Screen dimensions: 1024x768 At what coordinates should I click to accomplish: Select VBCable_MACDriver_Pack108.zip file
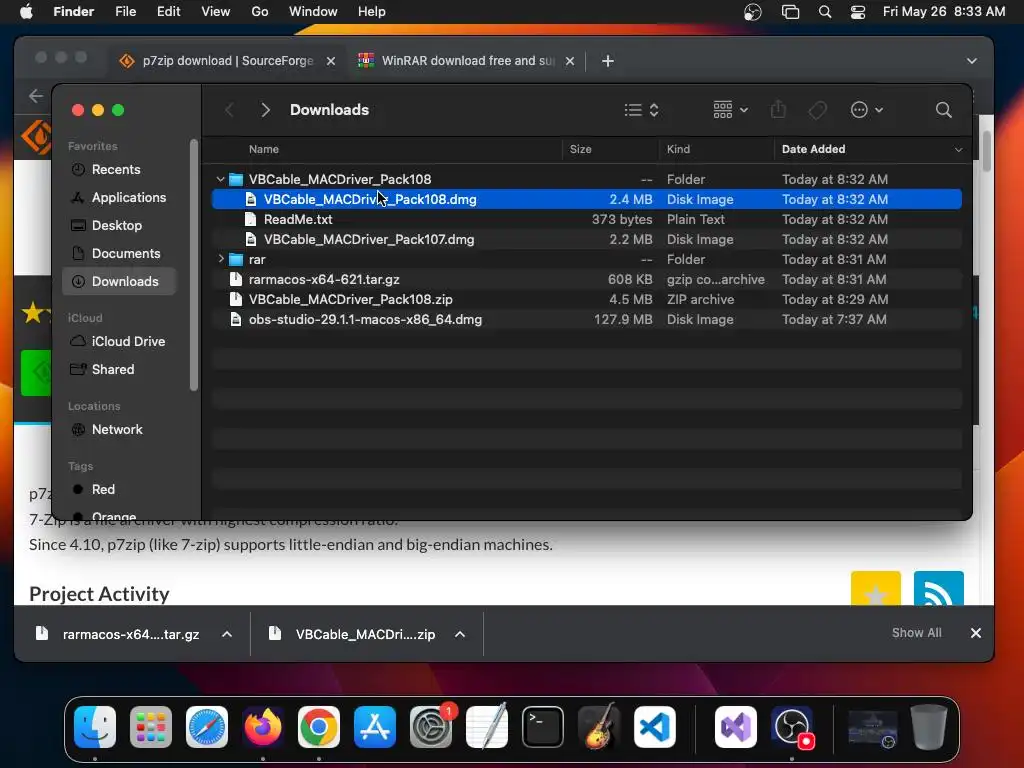click(x=586, y=300)
